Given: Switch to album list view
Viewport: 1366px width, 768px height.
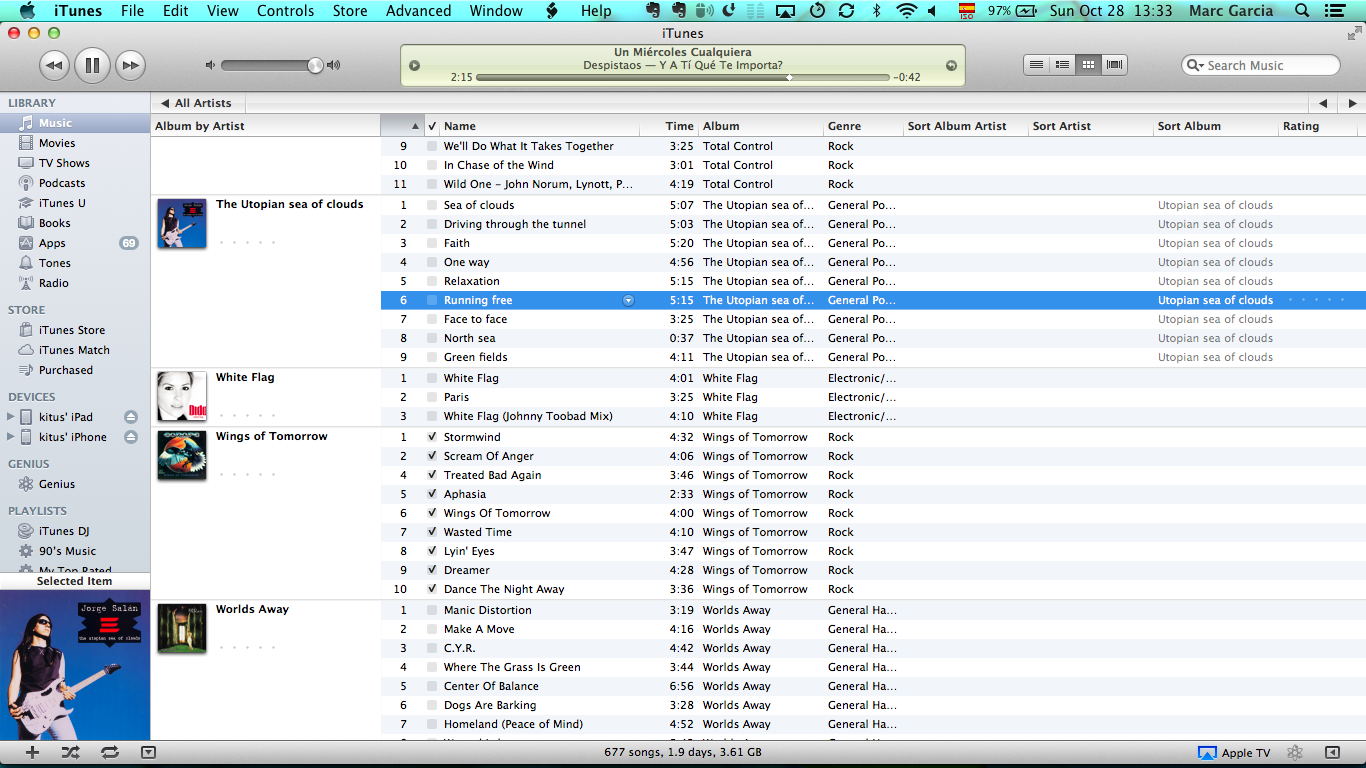Looking at the screenshot, I should point(1062,65).
